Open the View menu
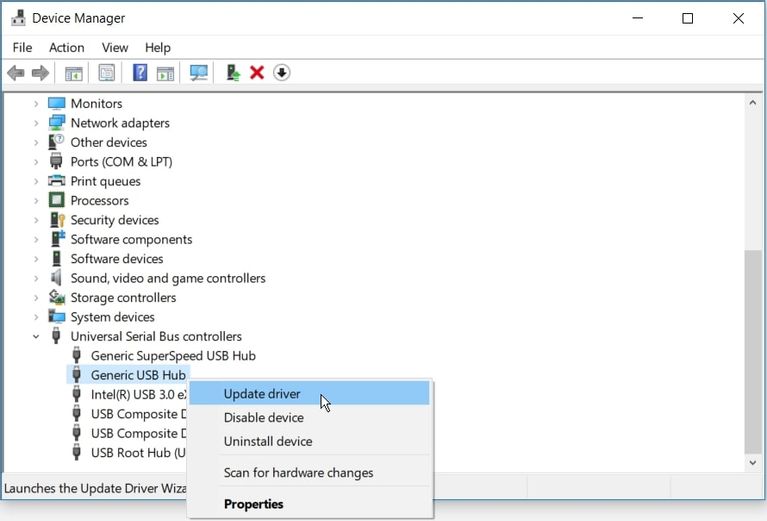Image resolution: width=767 pixels, height=521 pixels. [x=115, y=47]
